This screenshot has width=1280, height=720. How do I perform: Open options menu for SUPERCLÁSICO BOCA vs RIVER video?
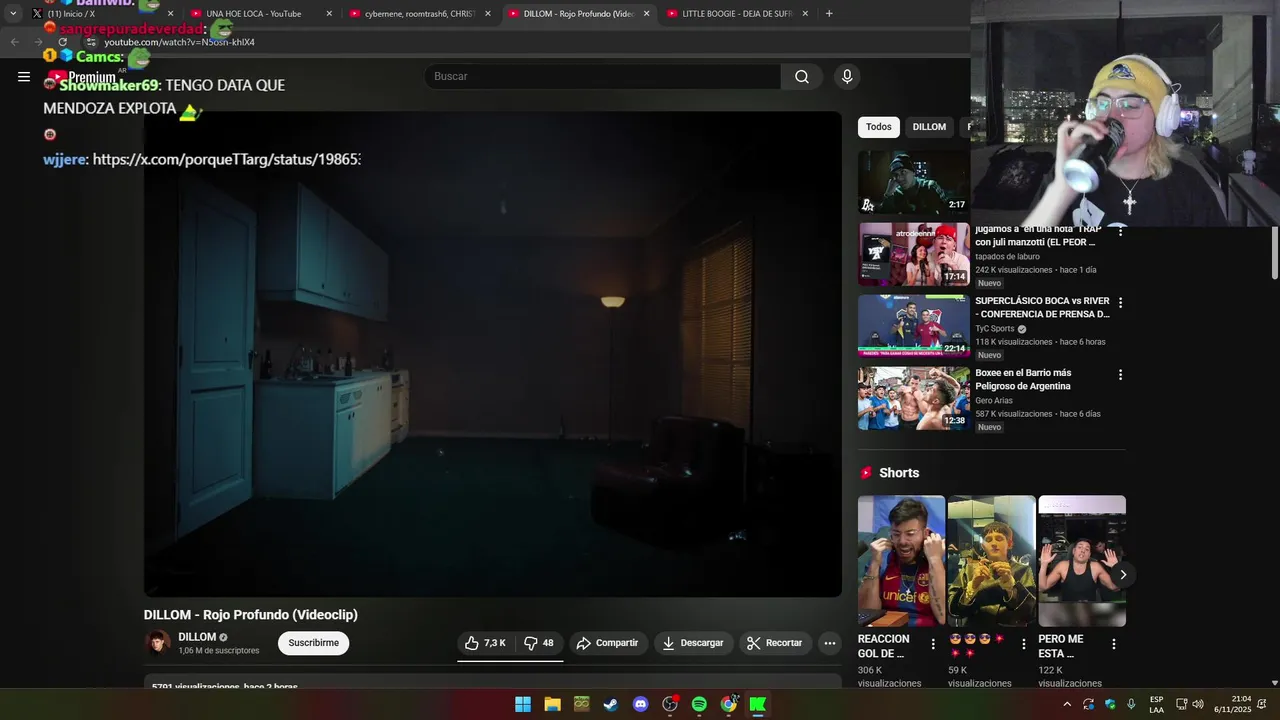click(1120, 302)
